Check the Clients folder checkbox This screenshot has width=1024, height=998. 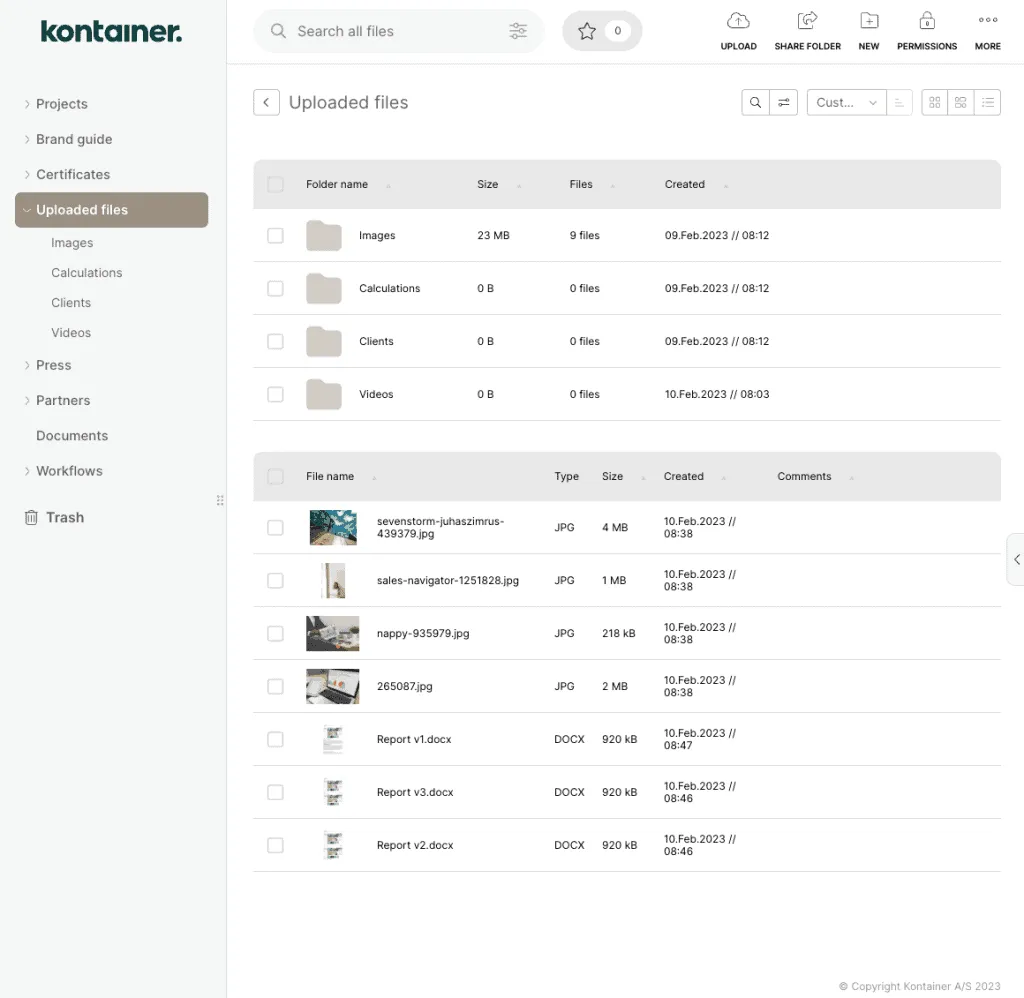point(276,341)
